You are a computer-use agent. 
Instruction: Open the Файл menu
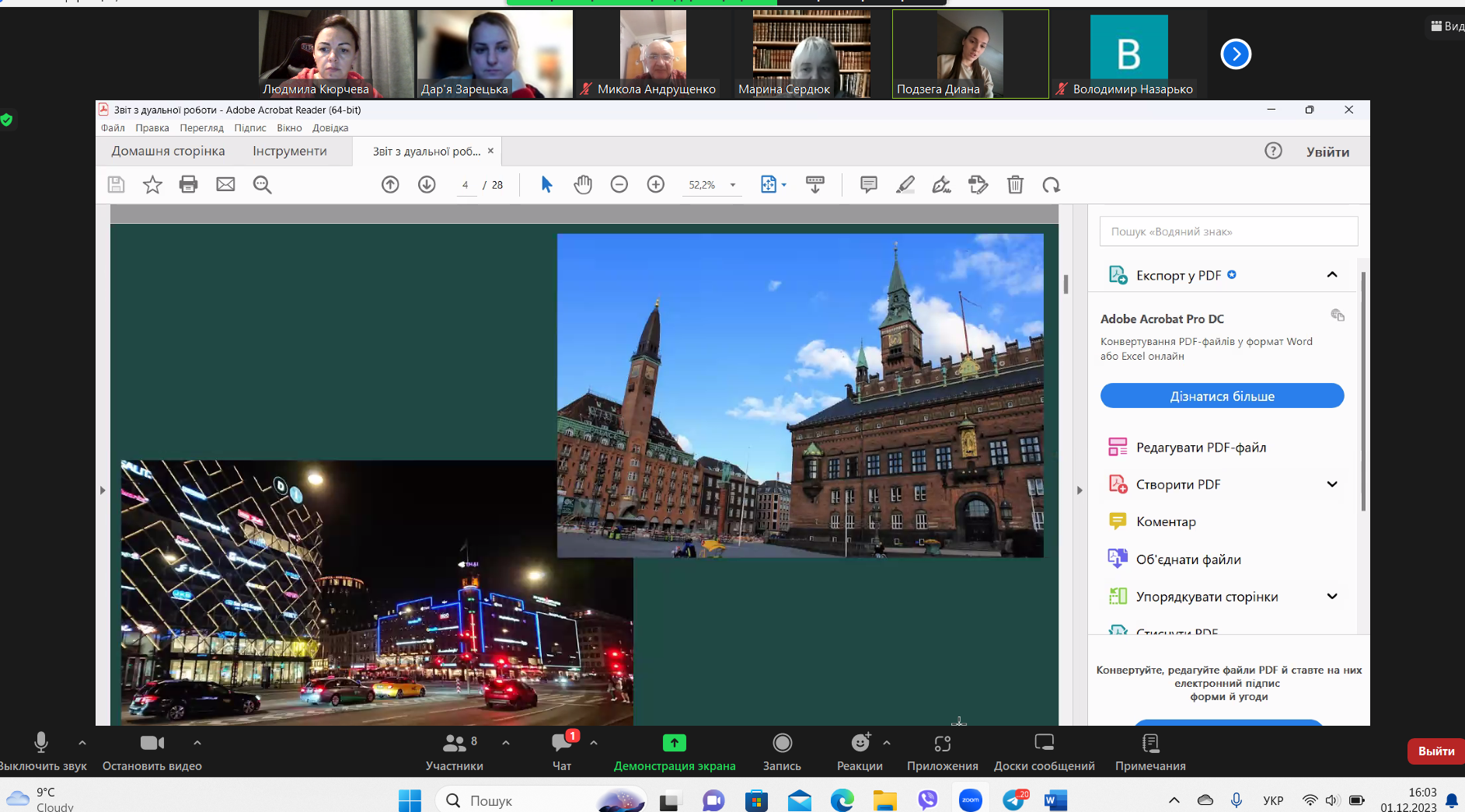(113, 128)
